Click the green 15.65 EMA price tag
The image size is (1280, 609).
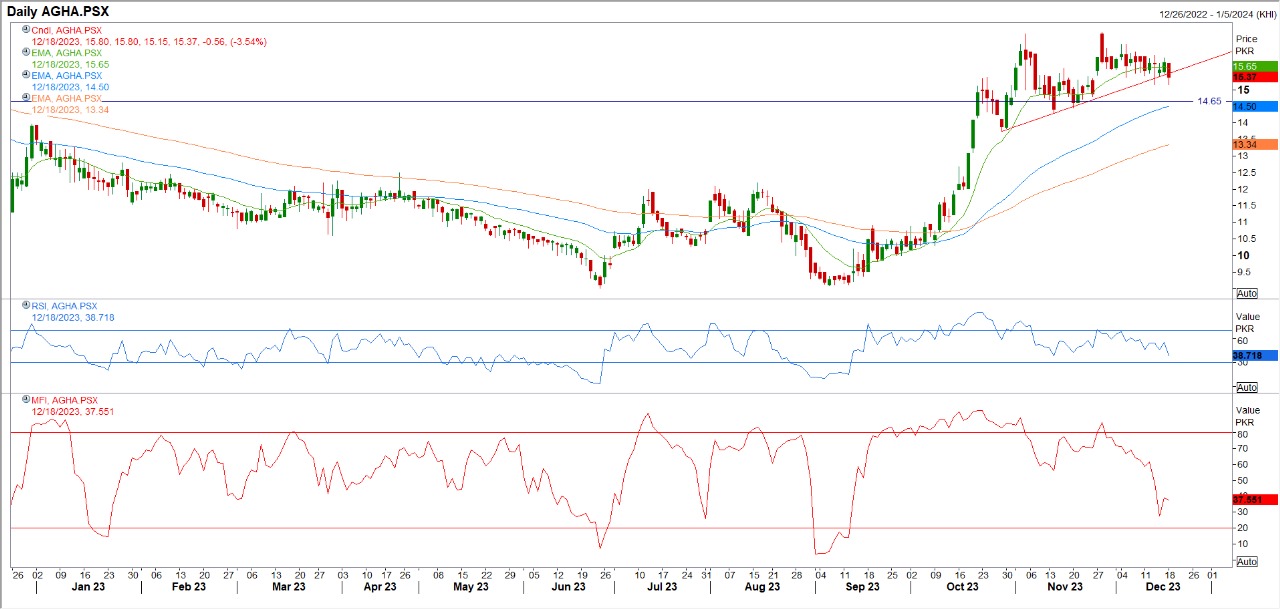click(x=1254, y=66)
